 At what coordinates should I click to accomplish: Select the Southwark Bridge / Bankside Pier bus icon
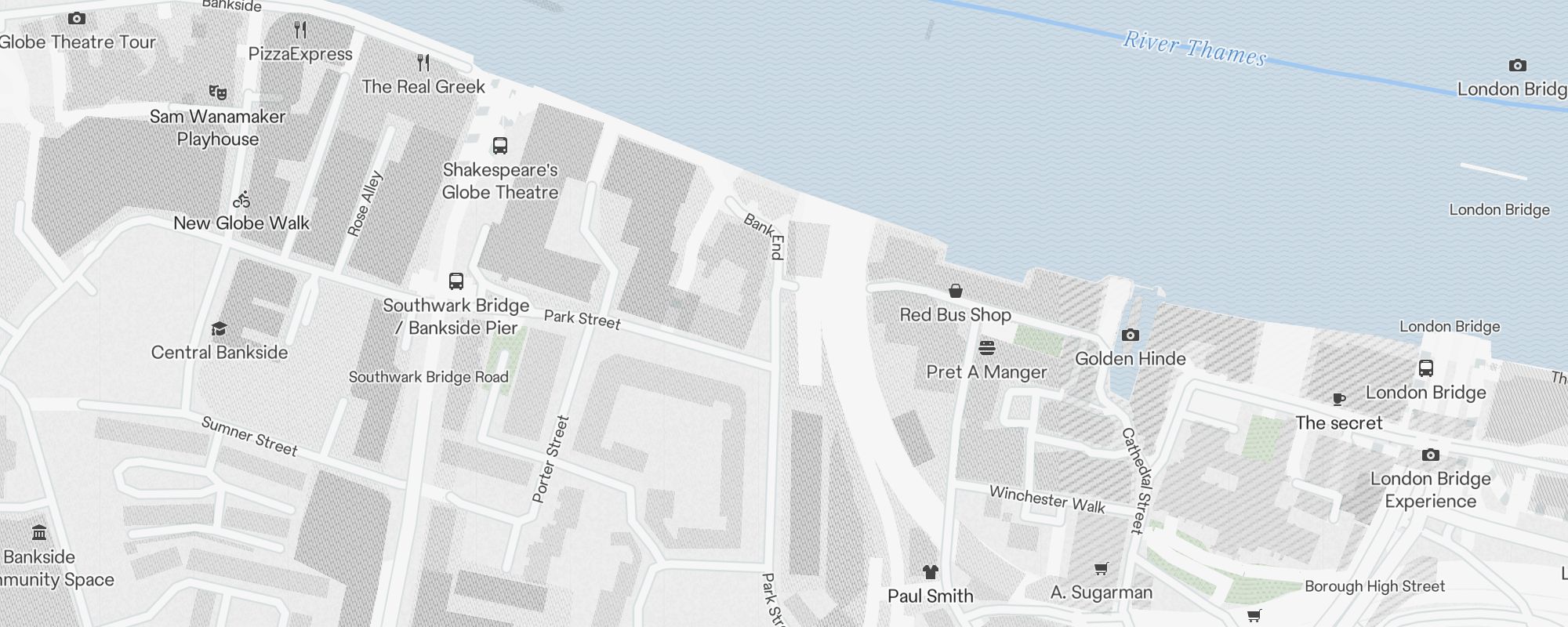tap(456, 281)
